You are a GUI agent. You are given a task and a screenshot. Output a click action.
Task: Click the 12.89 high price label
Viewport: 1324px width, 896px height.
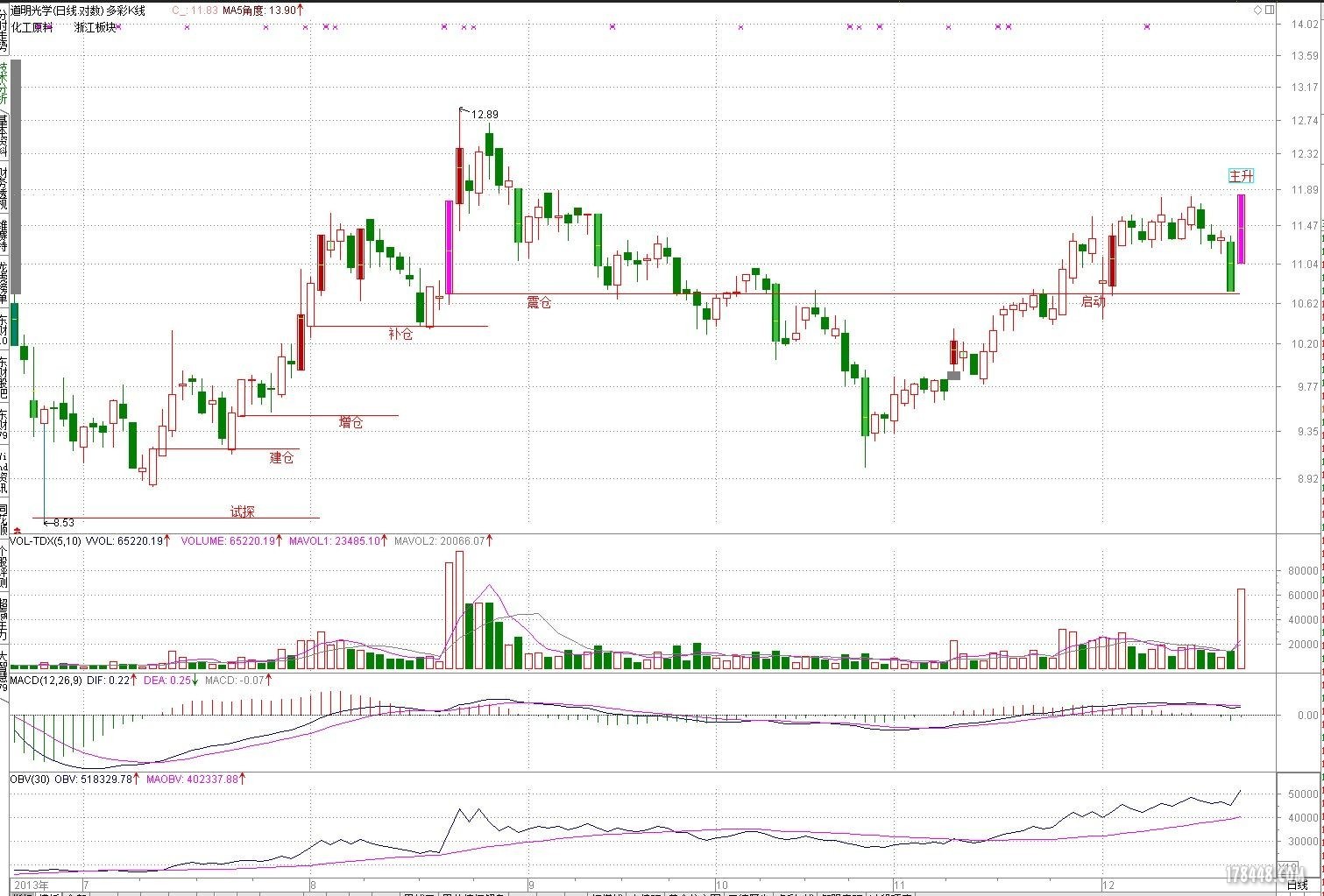pyautogui.click(x=485, y=115)
